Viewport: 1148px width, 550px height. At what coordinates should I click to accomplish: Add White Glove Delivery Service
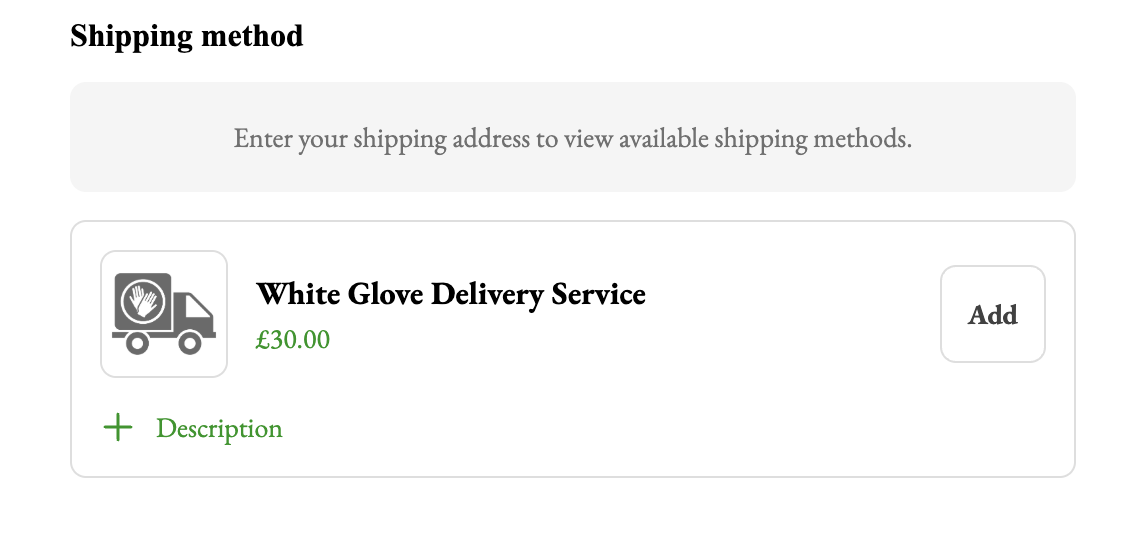pos(993,314)
